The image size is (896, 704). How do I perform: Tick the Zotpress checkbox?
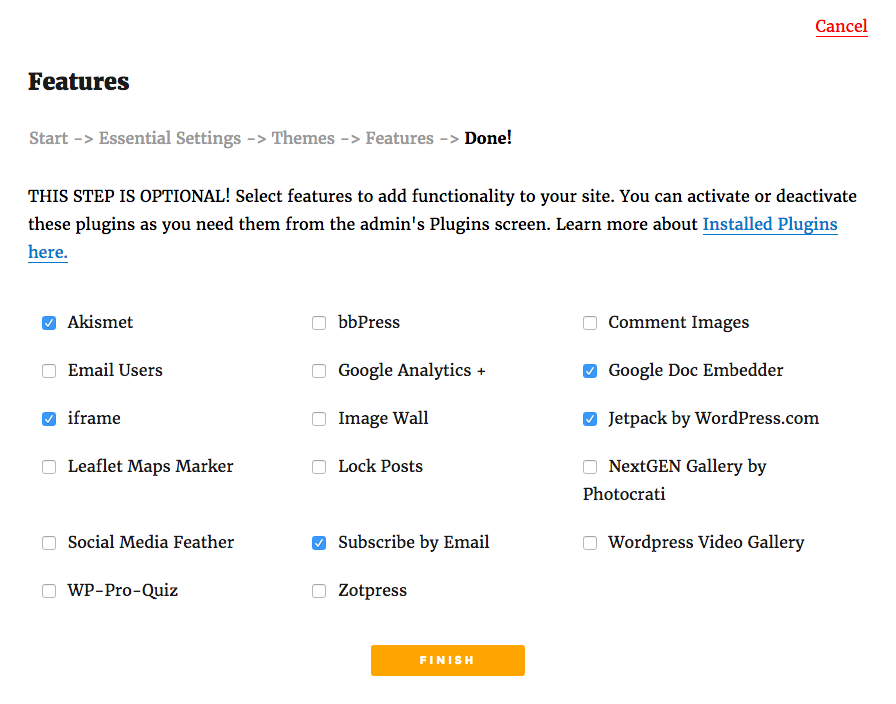click(x=319, y=591)
